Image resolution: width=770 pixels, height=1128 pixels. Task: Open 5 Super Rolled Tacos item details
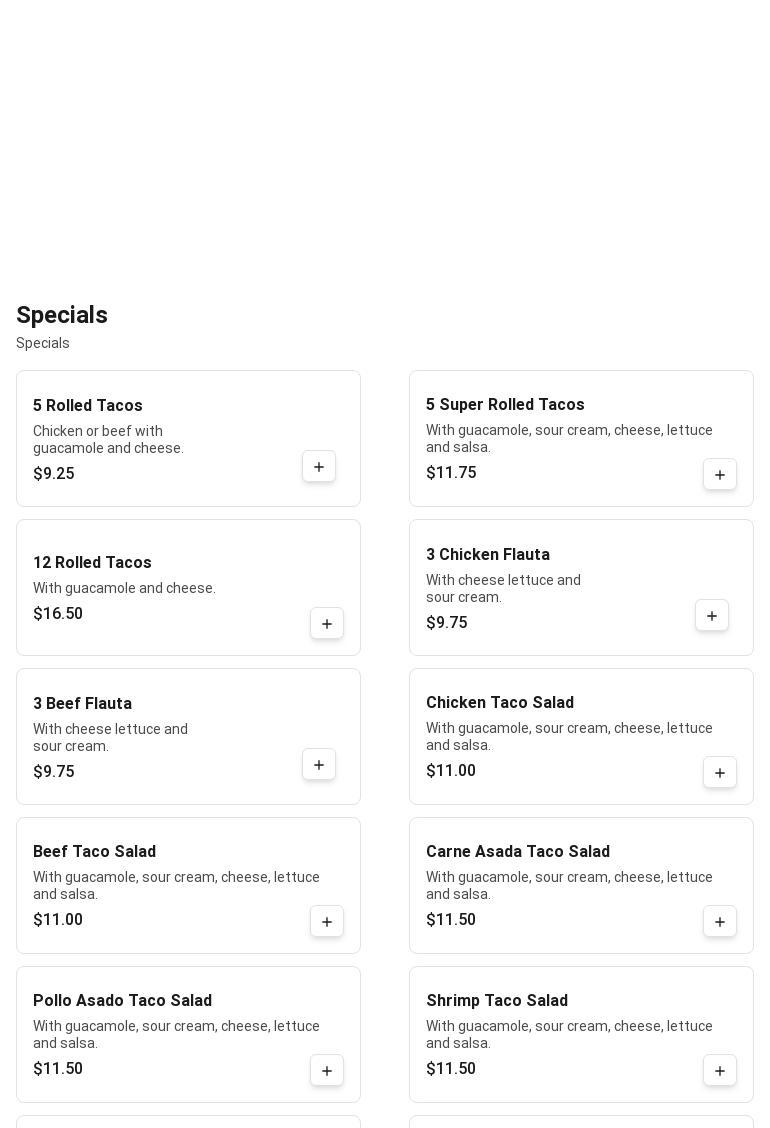point(505,405)
